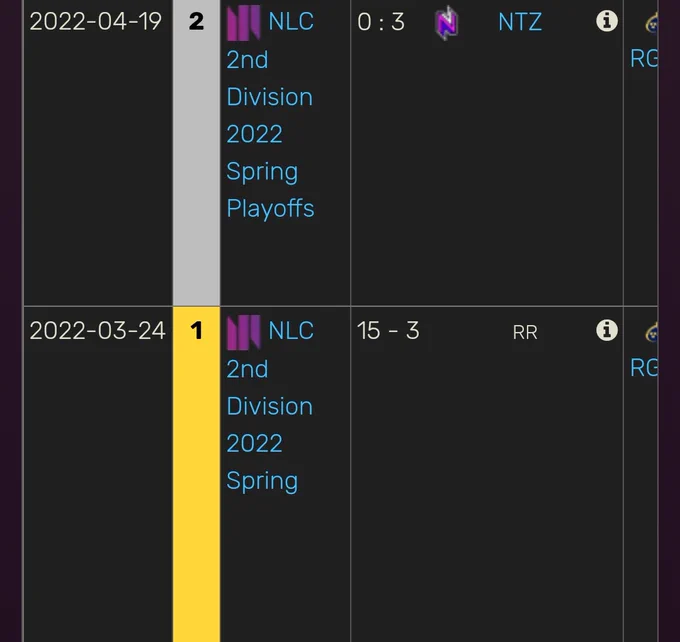This screenshot has width=680, height=642.
Task: Click the 0 : 3 result score
Action: coord(381,22)
